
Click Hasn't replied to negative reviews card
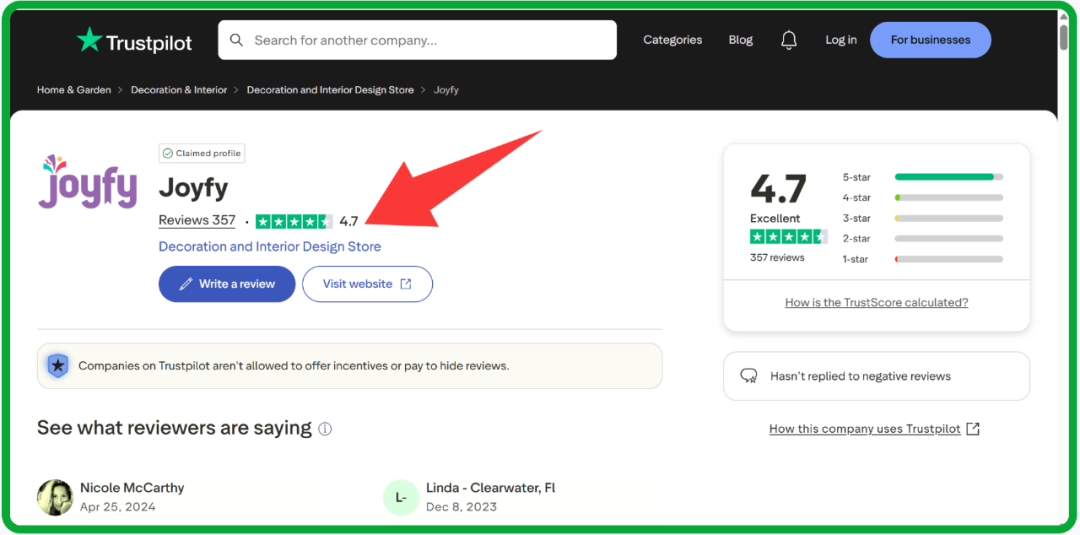(x=876, y=376)
